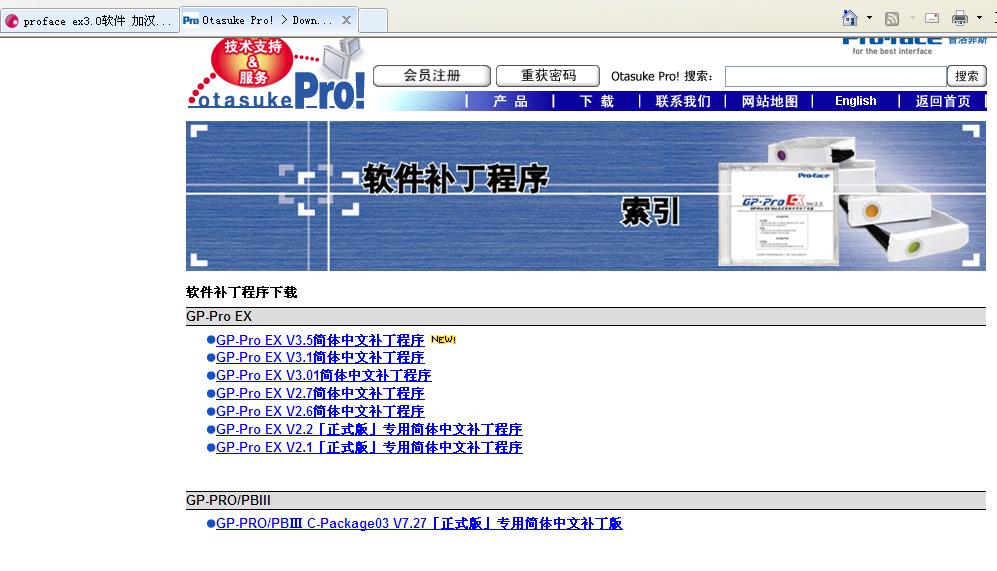Viewport: 997px width, 571px height.
Task: Expand the Print options dropdown arrow
Action: 979,18
